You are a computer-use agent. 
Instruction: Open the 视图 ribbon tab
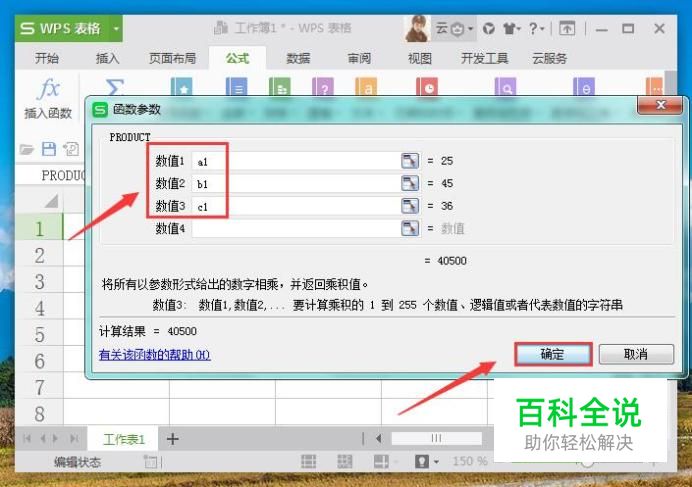coord(419,58)
